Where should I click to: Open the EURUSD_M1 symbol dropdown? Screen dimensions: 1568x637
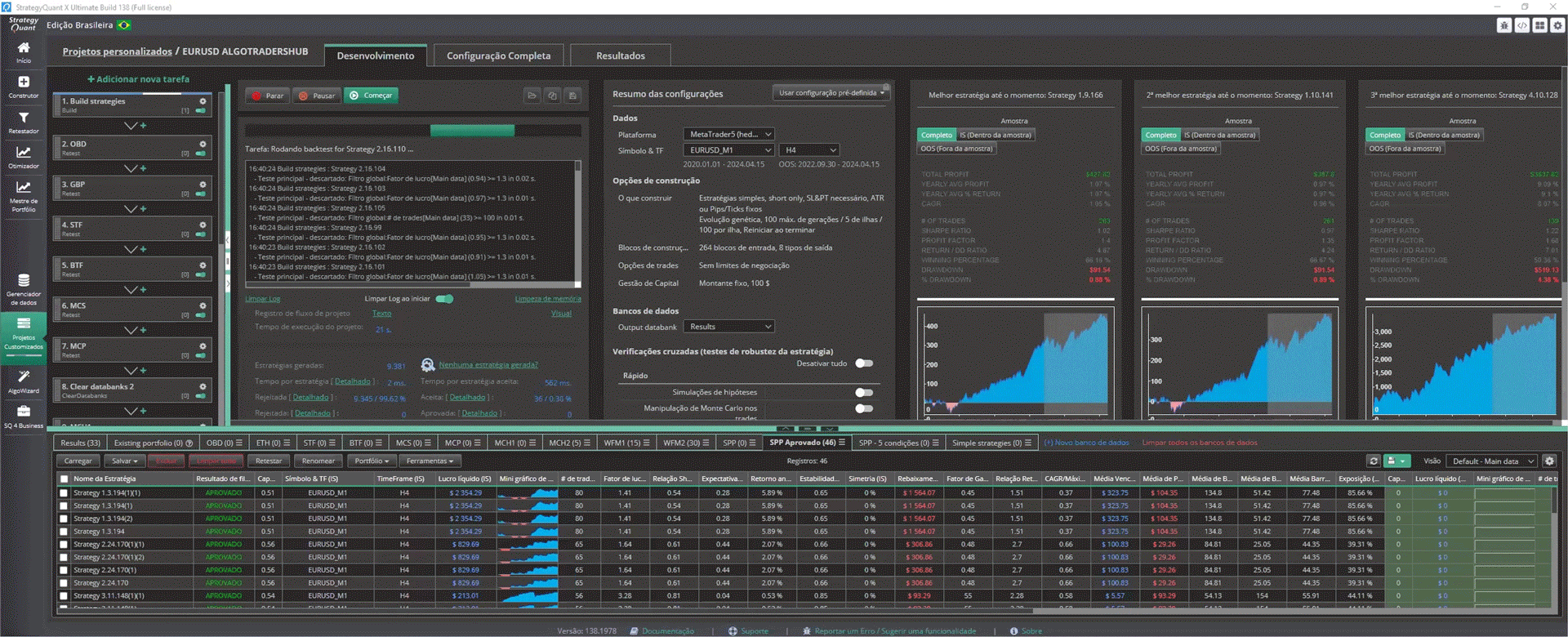tap(728, 150)
